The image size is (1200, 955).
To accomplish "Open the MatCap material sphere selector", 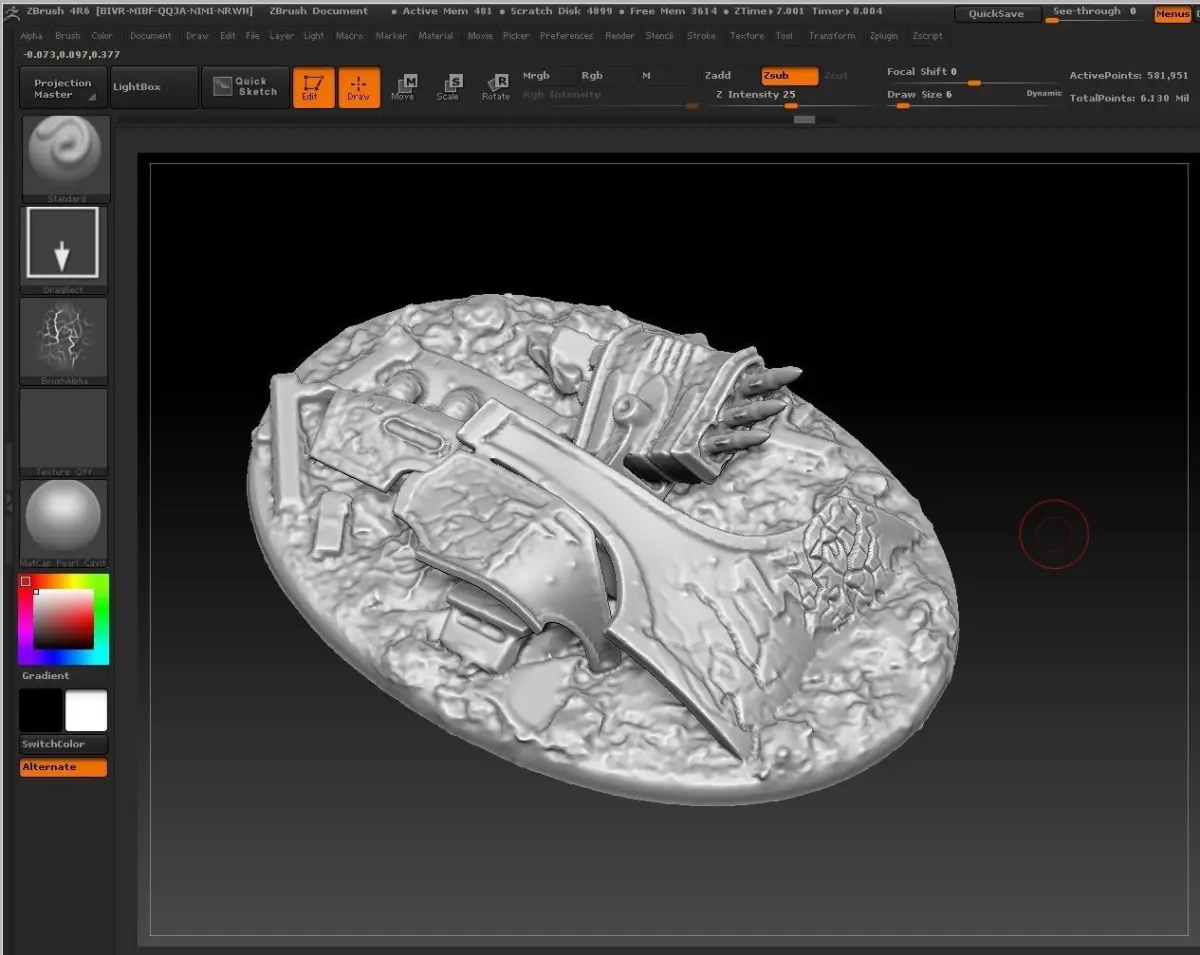I will click(64, 524).
